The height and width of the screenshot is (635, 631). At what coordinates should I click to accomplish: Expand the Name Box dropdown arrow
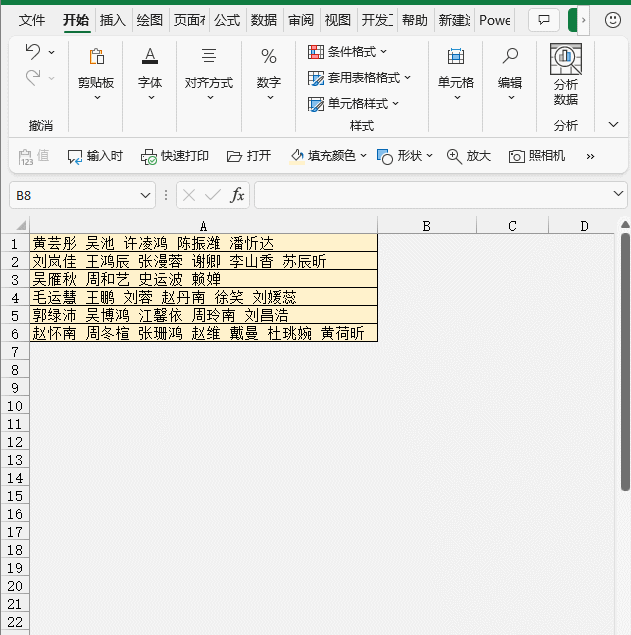[146, 195]
